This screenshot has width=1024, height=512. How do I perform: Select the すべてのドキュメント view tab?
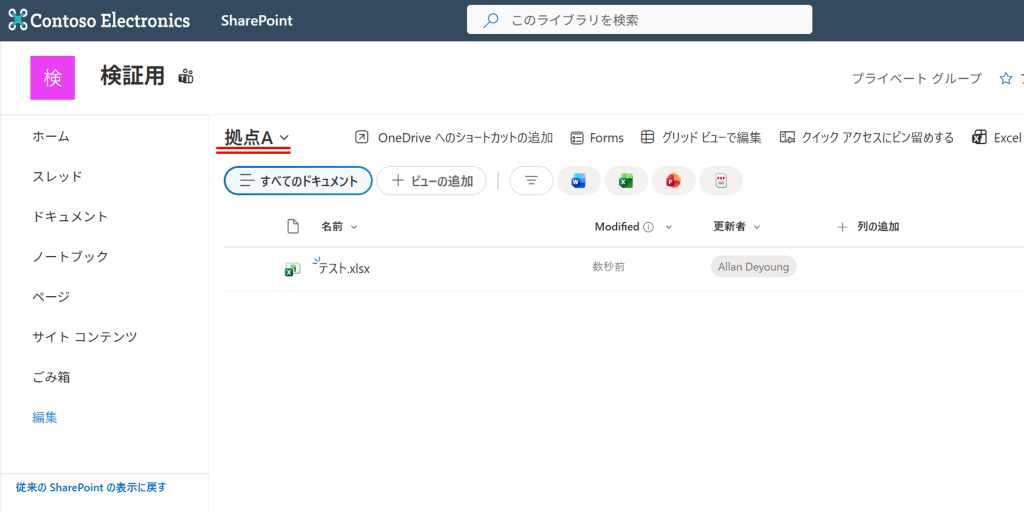click(298, 181)
